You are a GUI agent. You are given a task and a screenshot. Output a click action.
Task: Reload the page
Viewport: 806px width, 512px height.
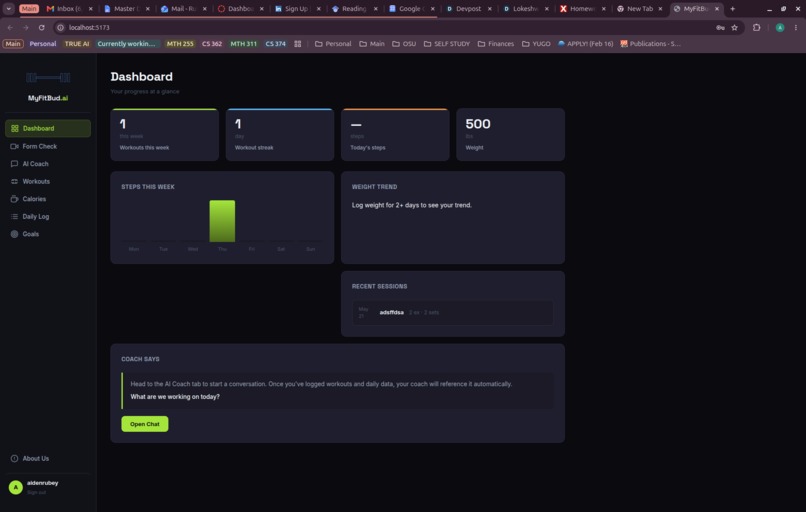pyautogui.click(x=42, y=28)
